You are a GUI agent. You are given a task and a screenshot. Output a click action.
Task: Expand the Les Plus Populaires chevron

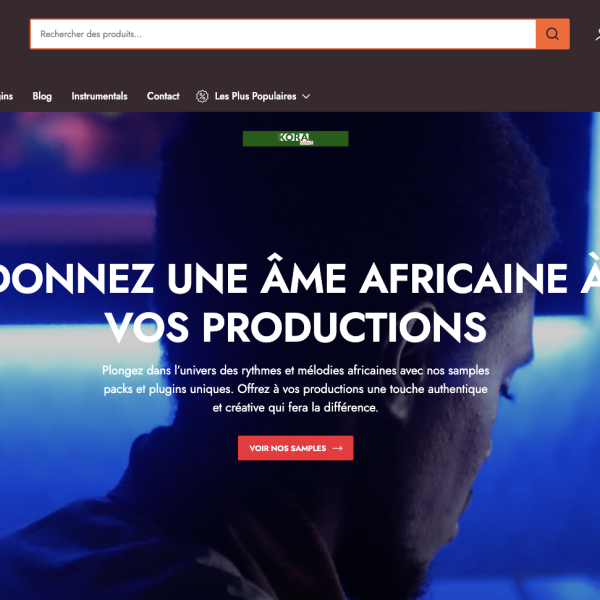306,96
